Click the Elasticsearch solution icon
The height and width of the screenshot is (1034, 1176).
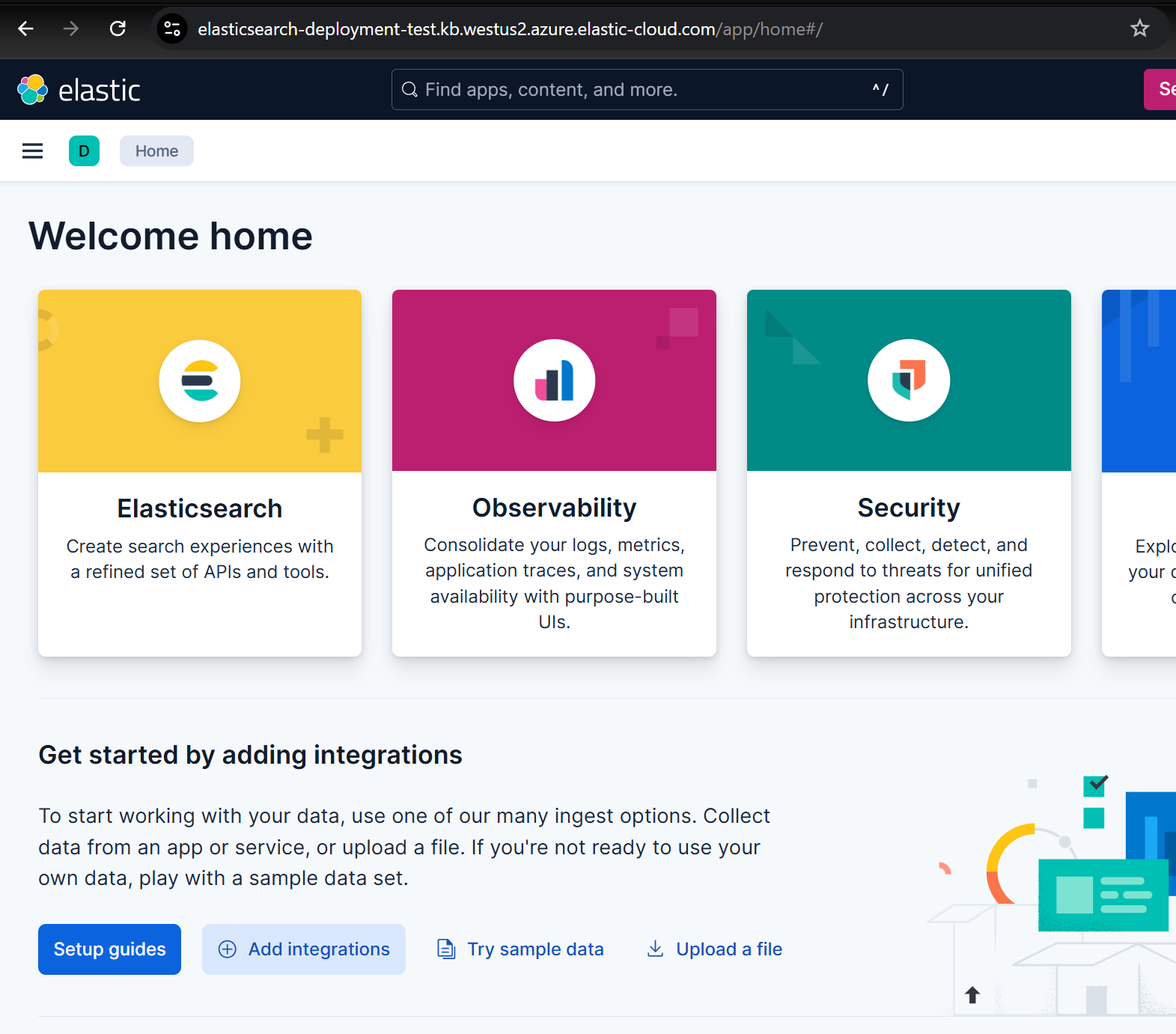click(x=200, y=381)
